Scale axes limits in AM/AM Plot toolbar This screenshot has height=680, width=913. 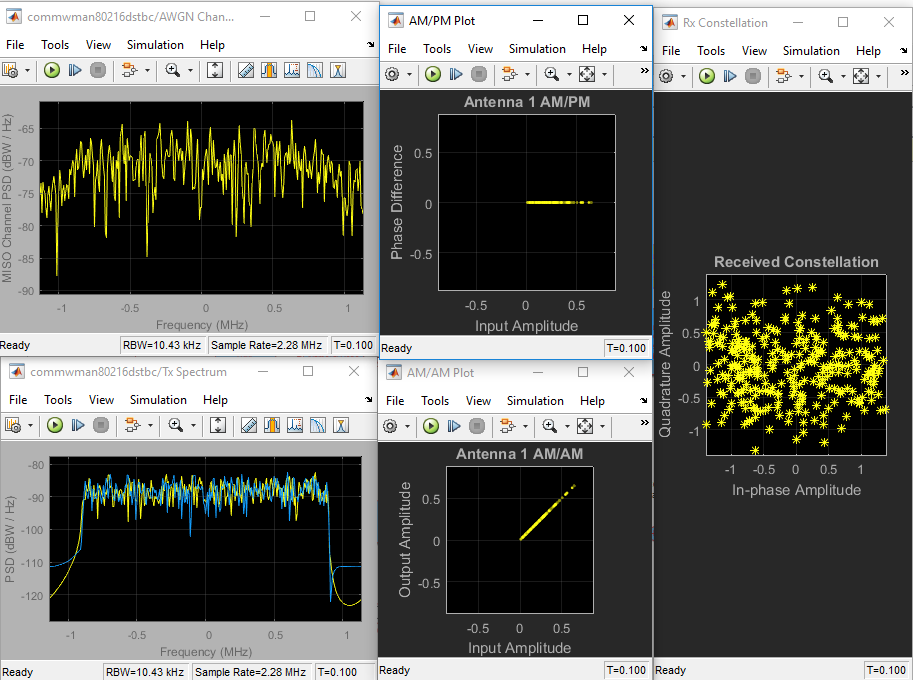[585, 426]
